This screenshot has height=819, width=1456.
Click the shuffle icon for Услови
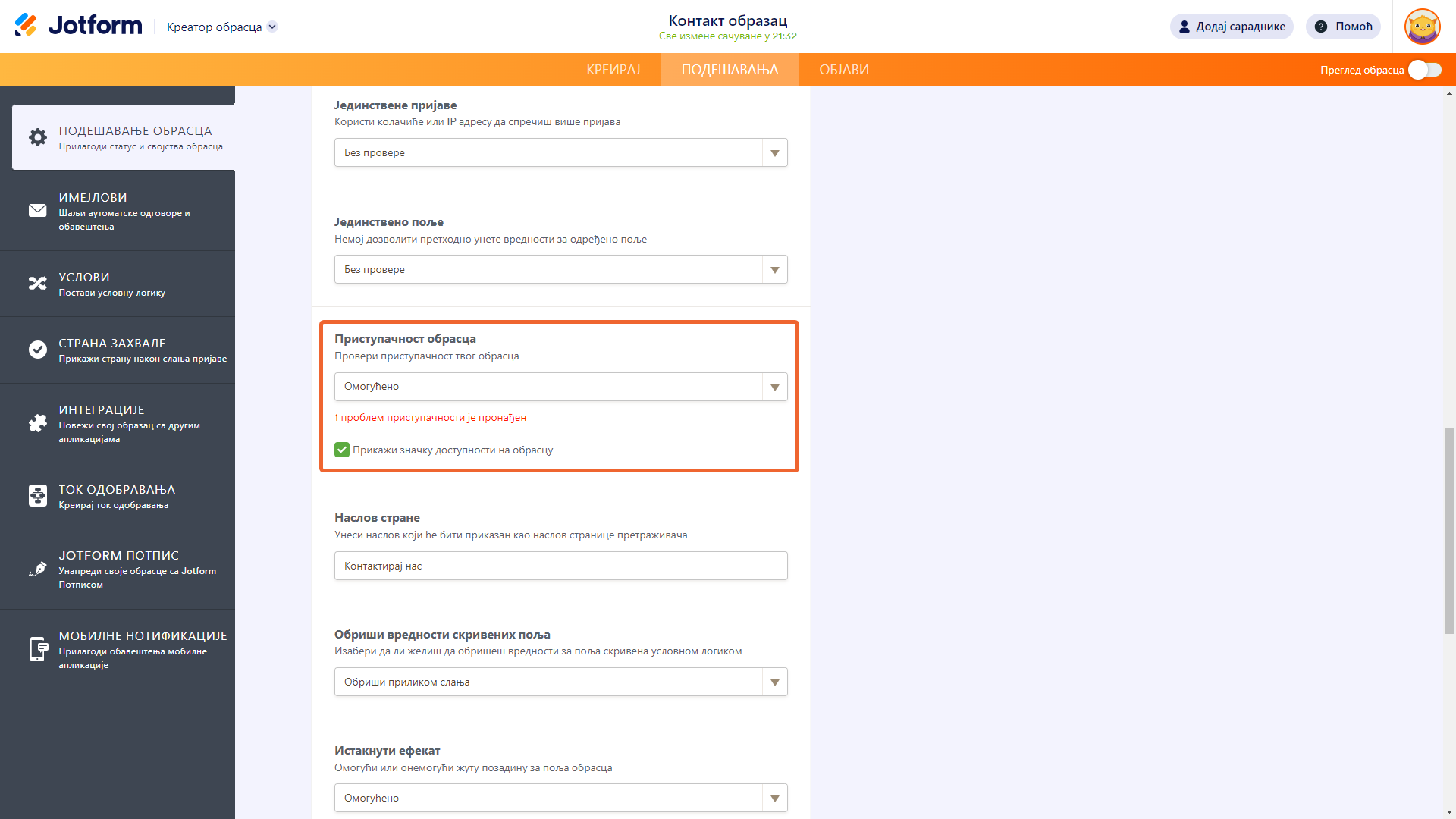(x=38, y=284)
